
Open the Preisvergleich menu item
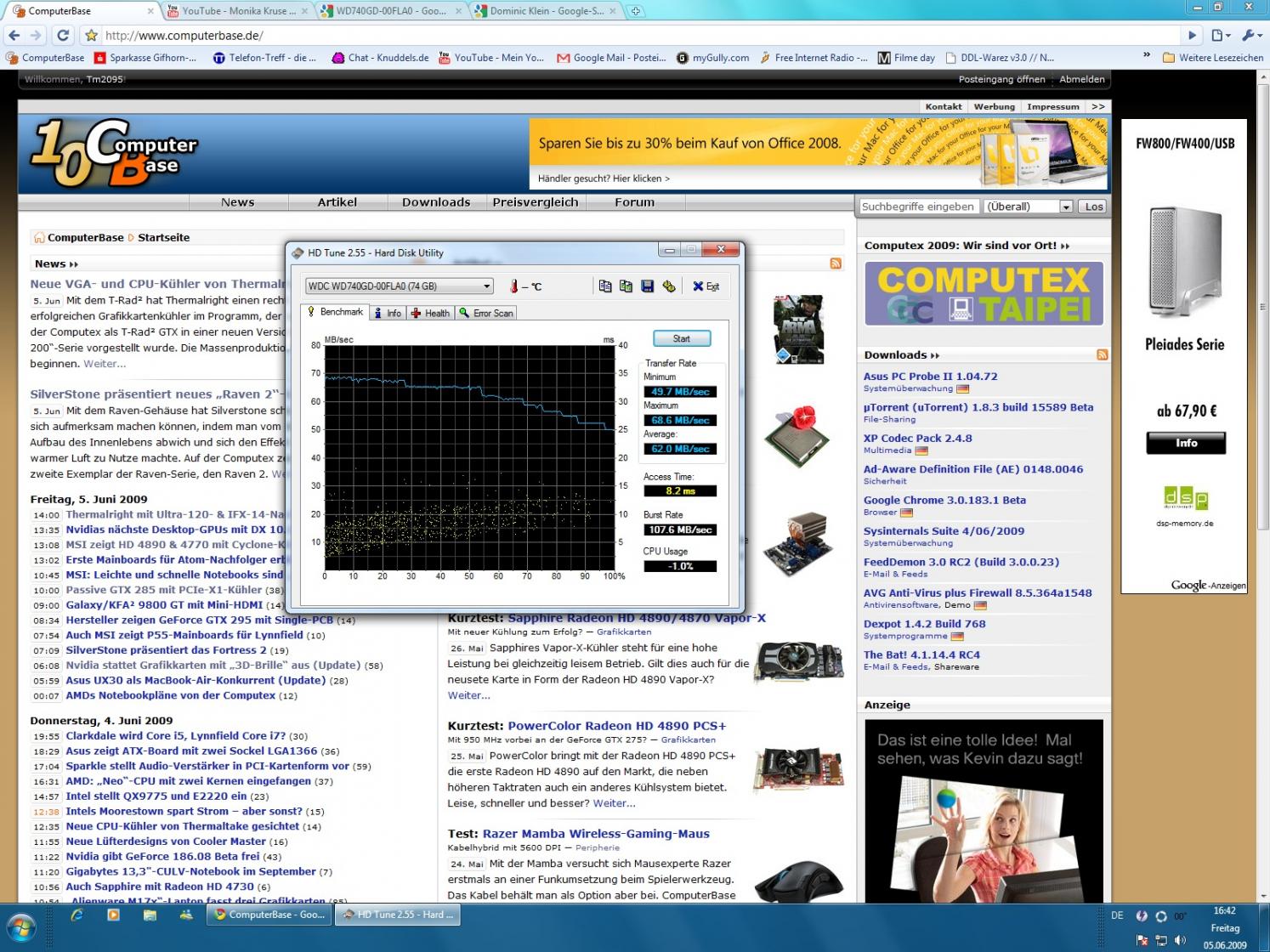tap(536, 202)
